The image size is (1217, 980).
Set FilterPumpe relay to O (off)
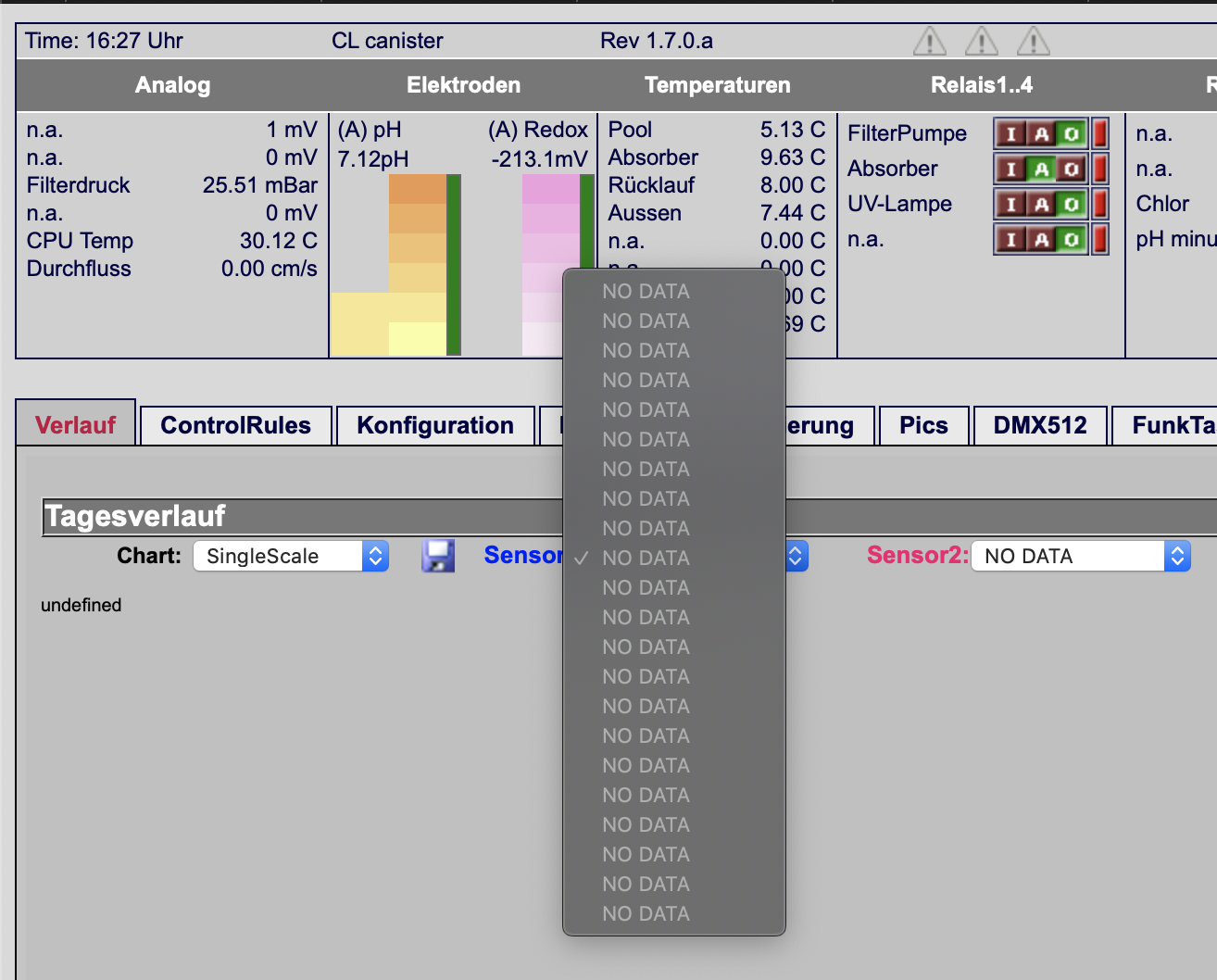[1072, 134]
